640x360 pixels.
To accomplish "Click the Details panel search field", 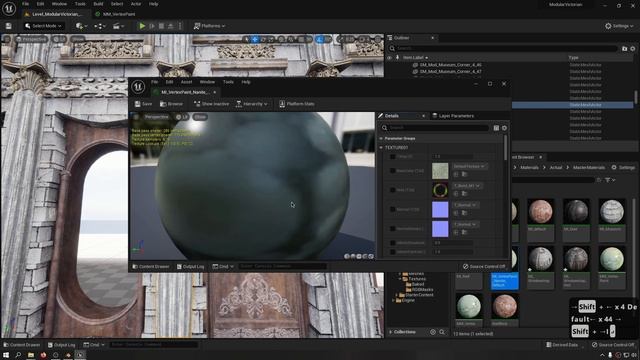I will pos(435,128).
